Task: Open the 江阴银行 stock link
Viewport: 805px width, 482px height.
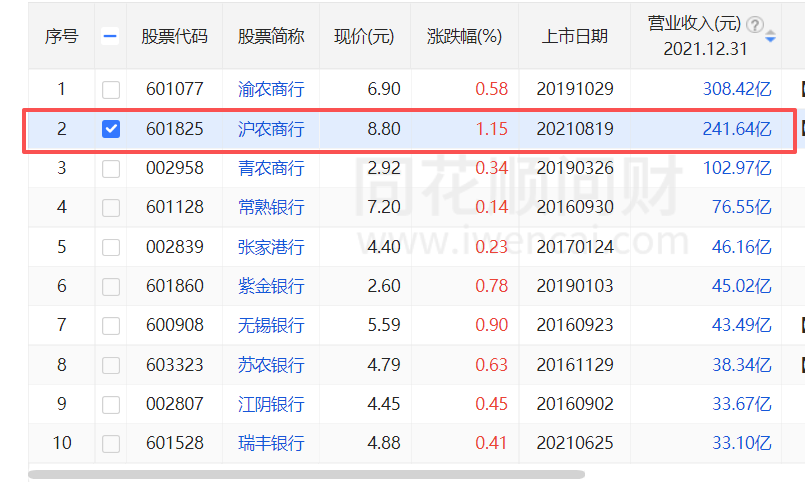Action: pyautogui.click(x=271, y=404)
